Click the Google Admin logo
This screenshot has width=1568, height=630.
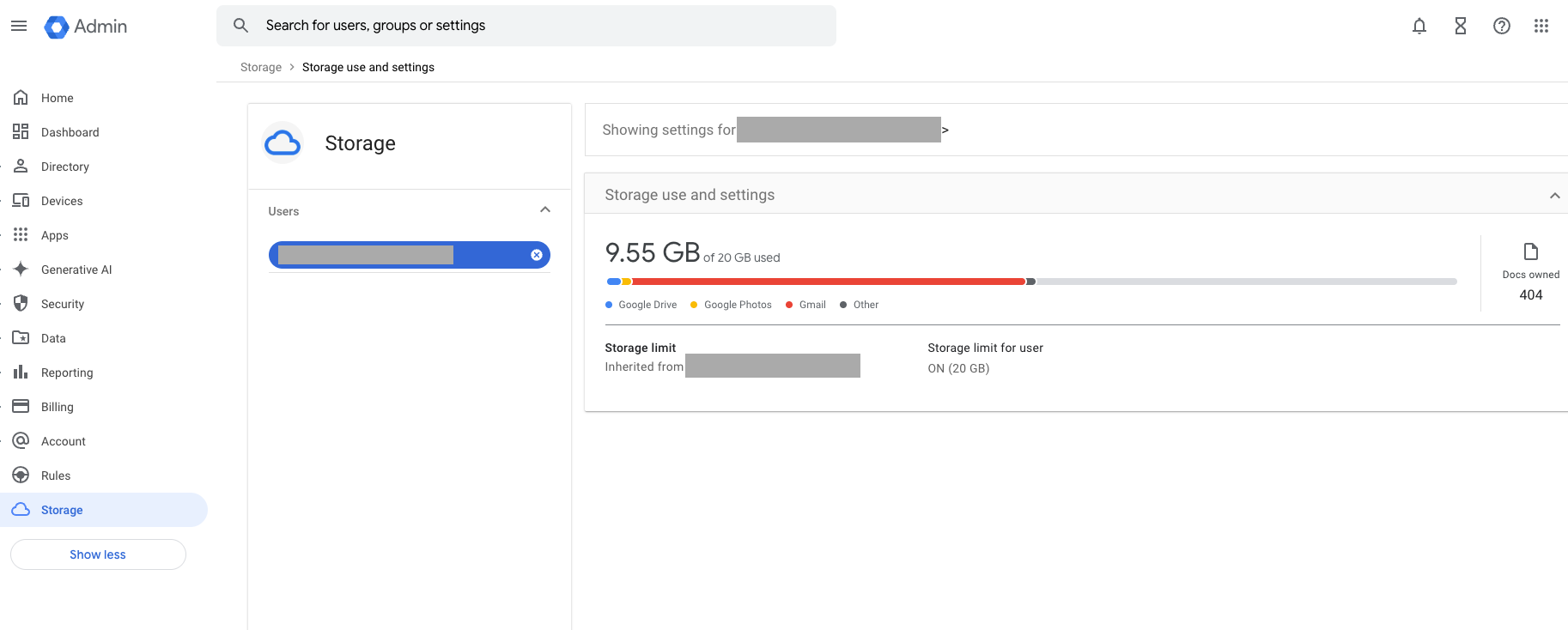click(86, 27)
